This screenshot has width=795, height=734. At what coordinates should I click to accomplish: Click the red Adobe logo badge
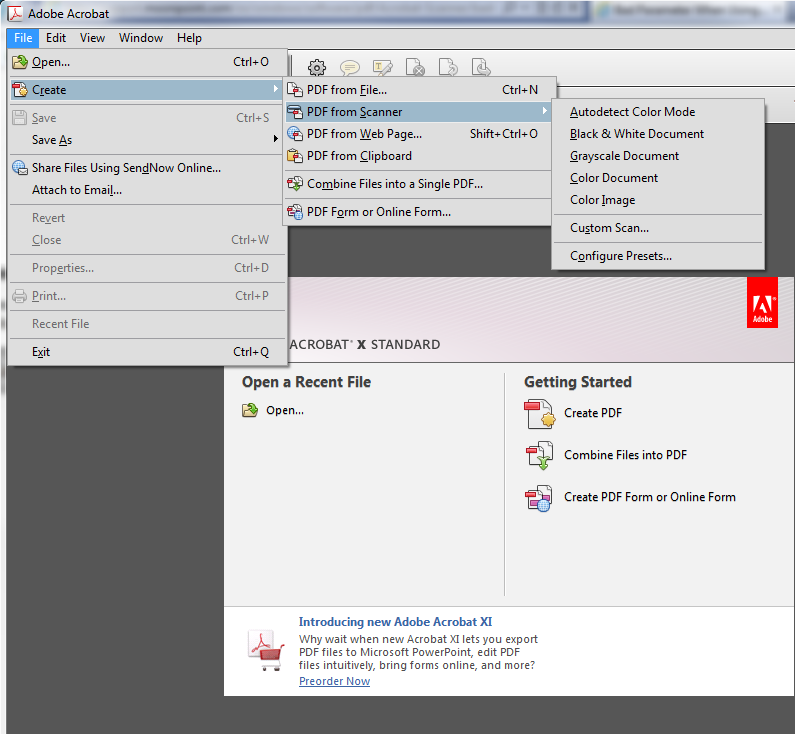pos(762,303)
